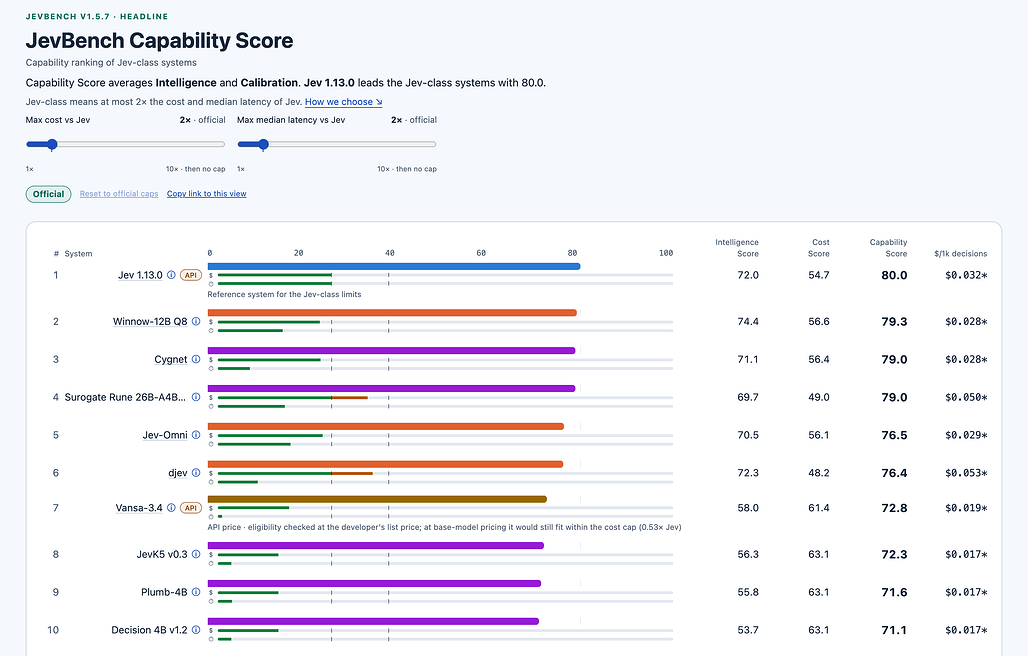Open info icon for Surogate Rune 26B-A4B
Viewport: 1028px width, 656px height.
coord(195,397)
